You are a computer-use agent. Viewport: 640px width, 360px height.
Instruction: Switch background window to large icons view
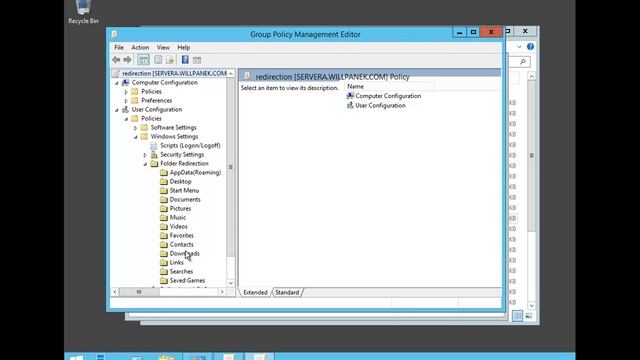[x=529, y=316]
